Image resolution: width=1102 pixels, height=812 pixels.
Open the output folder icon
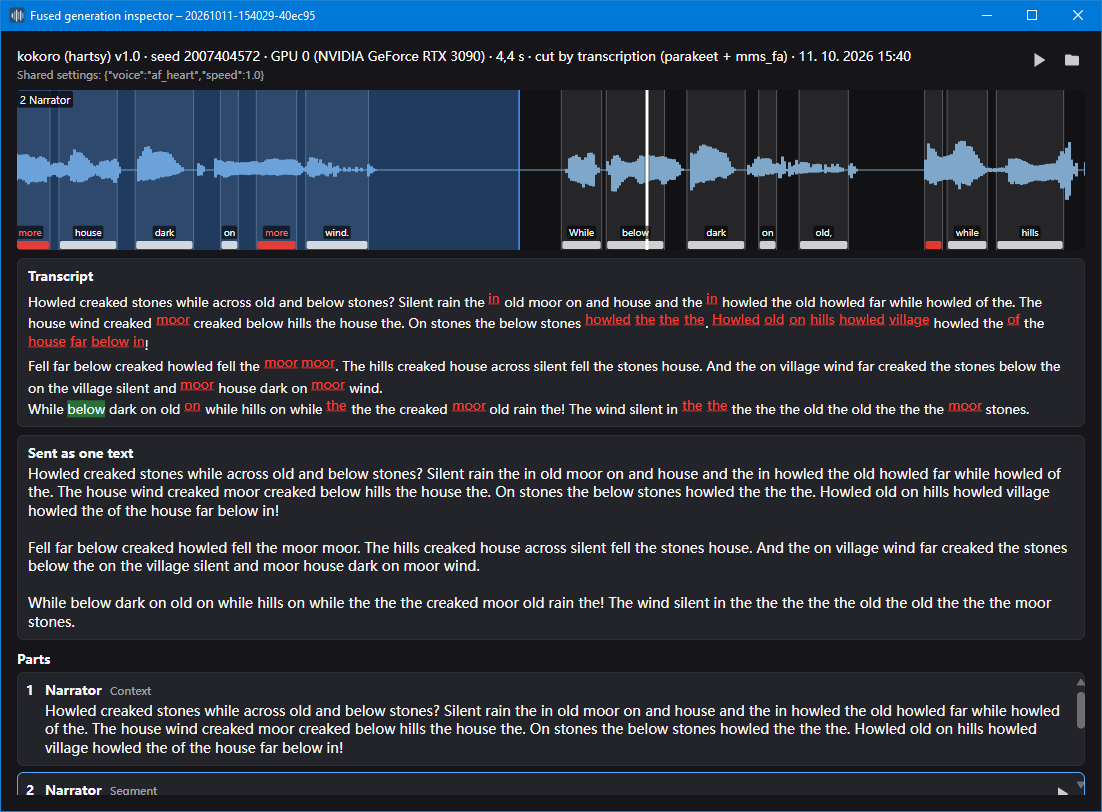tap(1072, 60)
